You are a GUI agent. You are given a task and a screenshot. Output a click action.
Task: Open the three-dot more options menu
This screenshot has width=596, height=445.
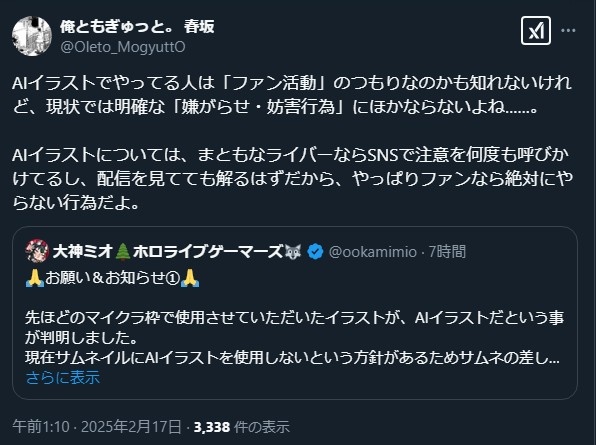click(568, 30)
